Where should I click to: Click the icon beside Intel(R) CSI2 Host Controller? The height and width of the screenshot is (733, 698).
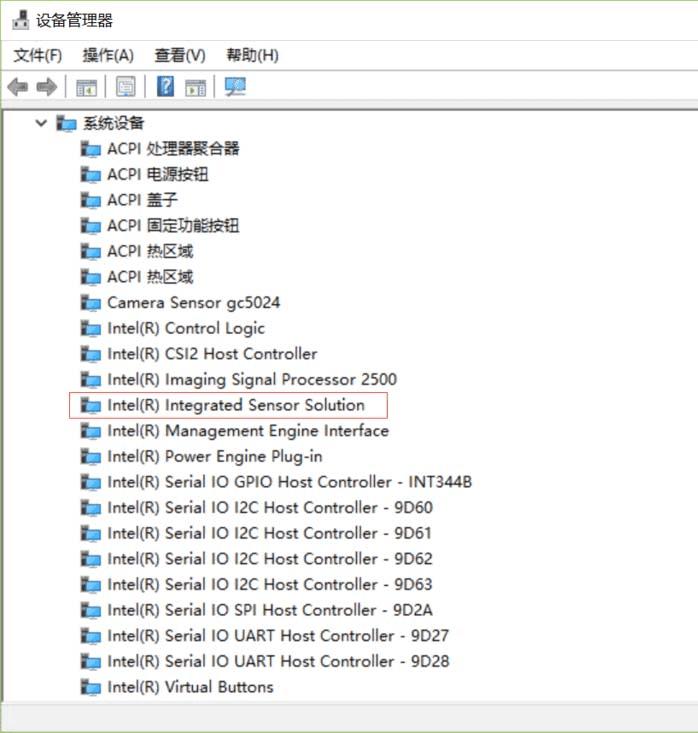coord(91,354)
